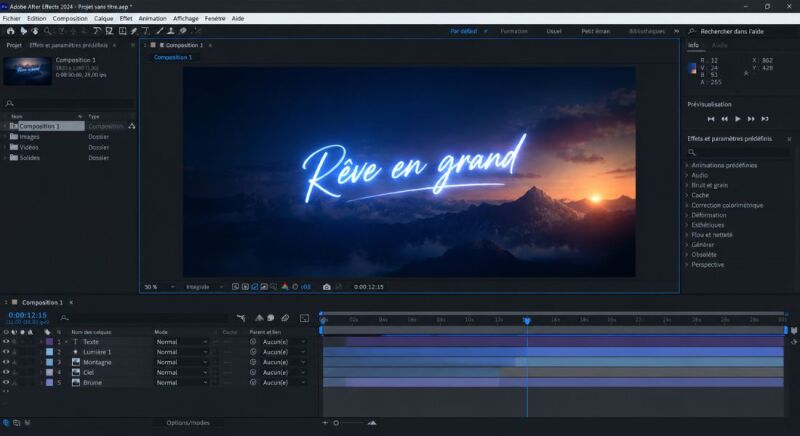This screenshot has height=436, width=800.
Task: Open the Calque menu
Action: (x=104, y=18)
